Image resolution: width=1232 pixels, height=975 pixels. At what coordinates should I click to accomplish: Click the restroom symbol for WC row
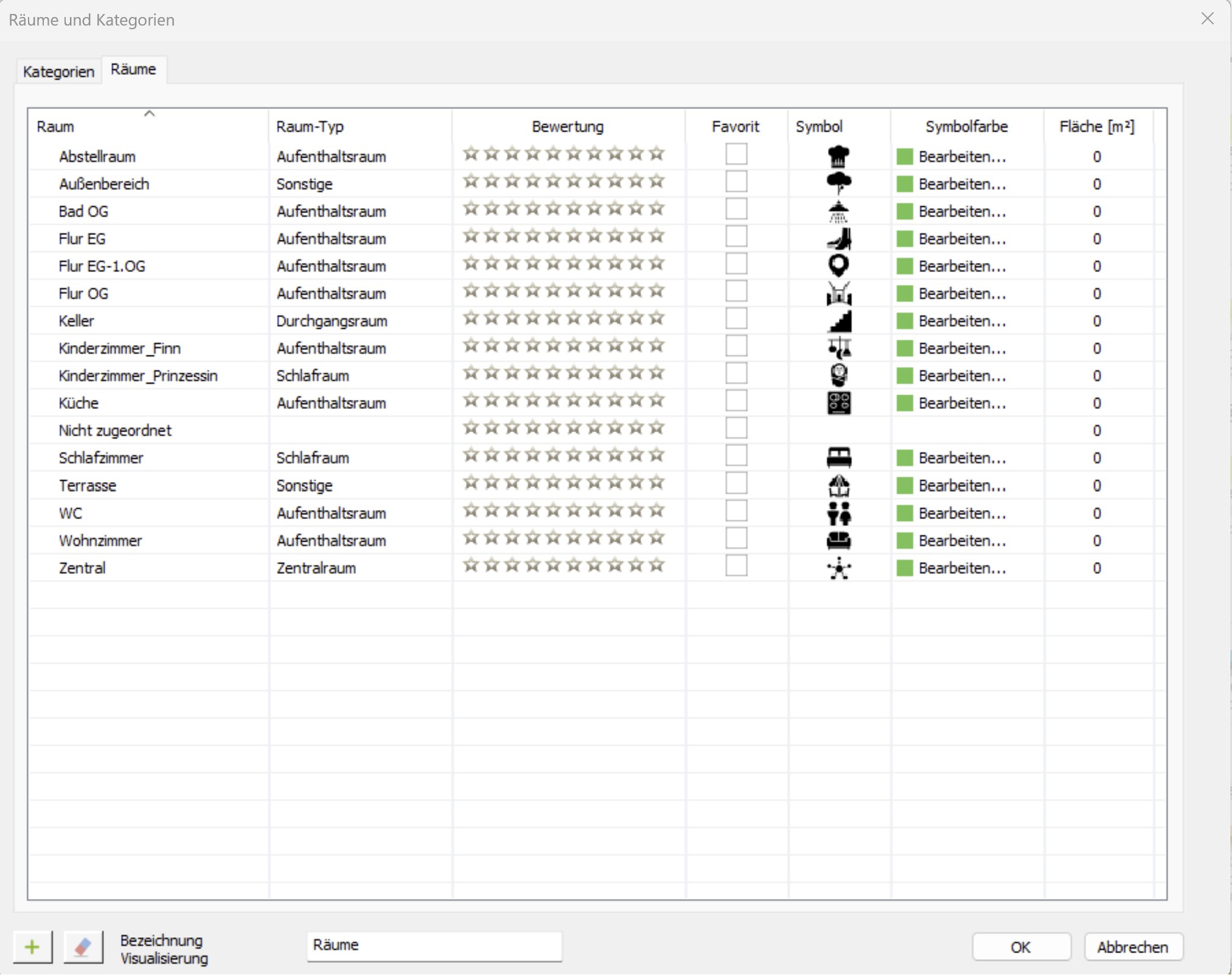pos(838,513)
